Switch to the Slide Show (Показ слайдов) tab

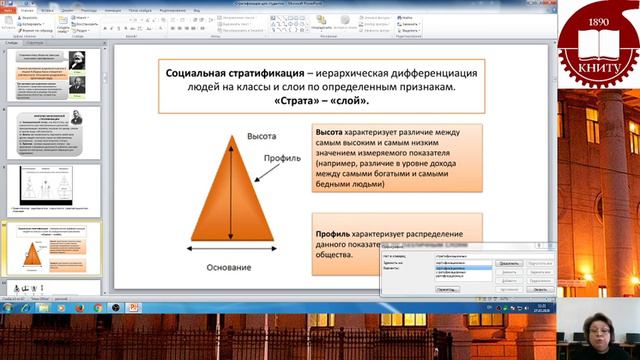140,10
